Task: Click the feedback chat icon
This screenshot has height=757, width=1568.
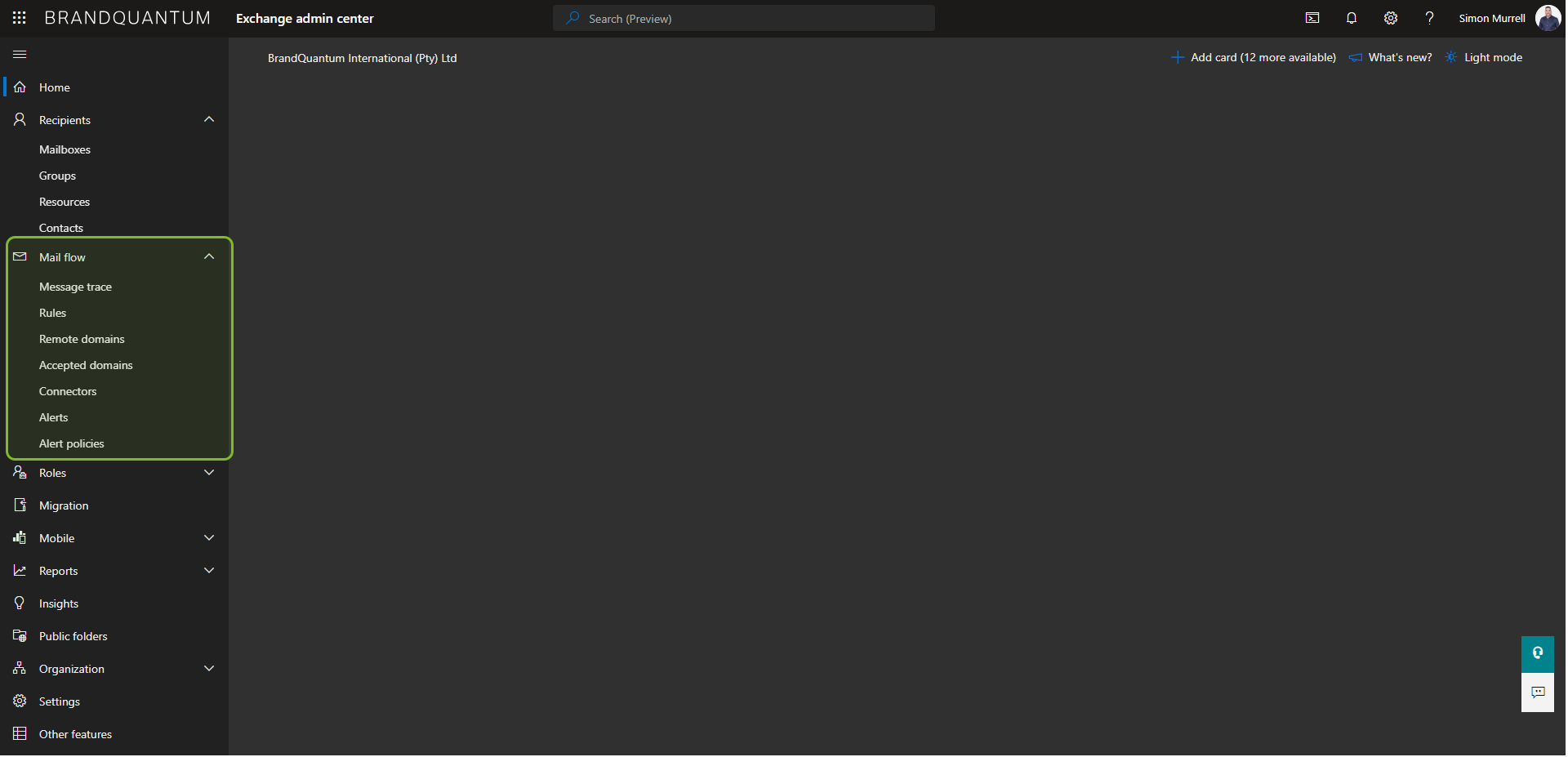Action: coord(1538,693)
